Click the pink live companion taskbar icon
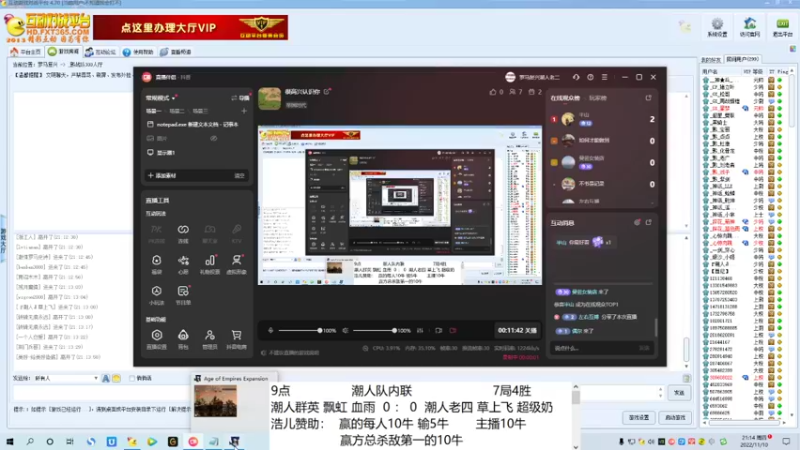Image resolution: width=800 pixels, height=450 pixels. tap(193, 441)
